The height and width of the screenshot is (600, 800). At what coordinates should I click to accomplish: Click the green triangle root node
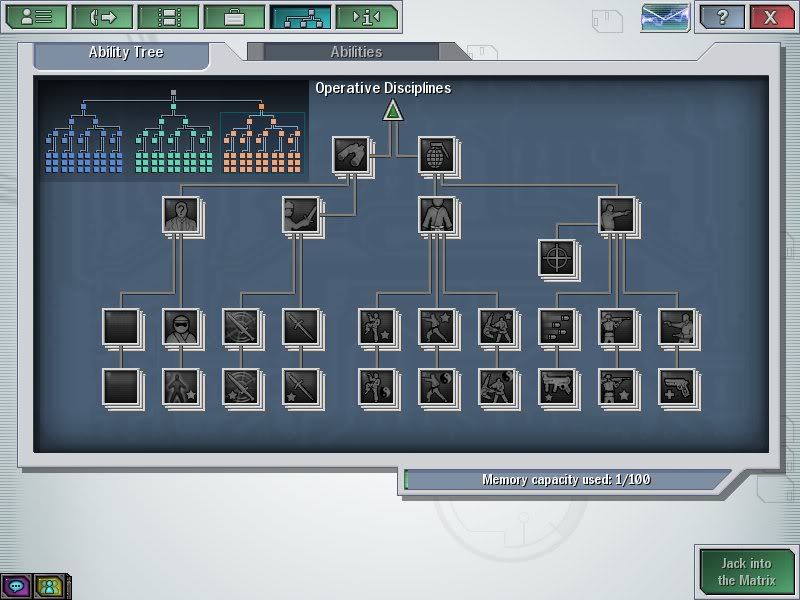click(x=393, y=110)
